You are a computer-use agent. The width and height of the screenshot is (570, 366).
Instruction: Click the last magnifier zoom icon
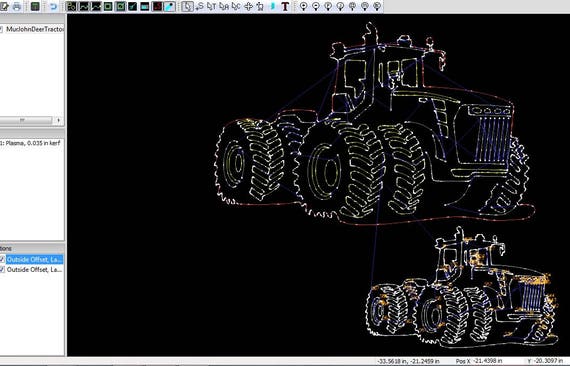[377, 7]
